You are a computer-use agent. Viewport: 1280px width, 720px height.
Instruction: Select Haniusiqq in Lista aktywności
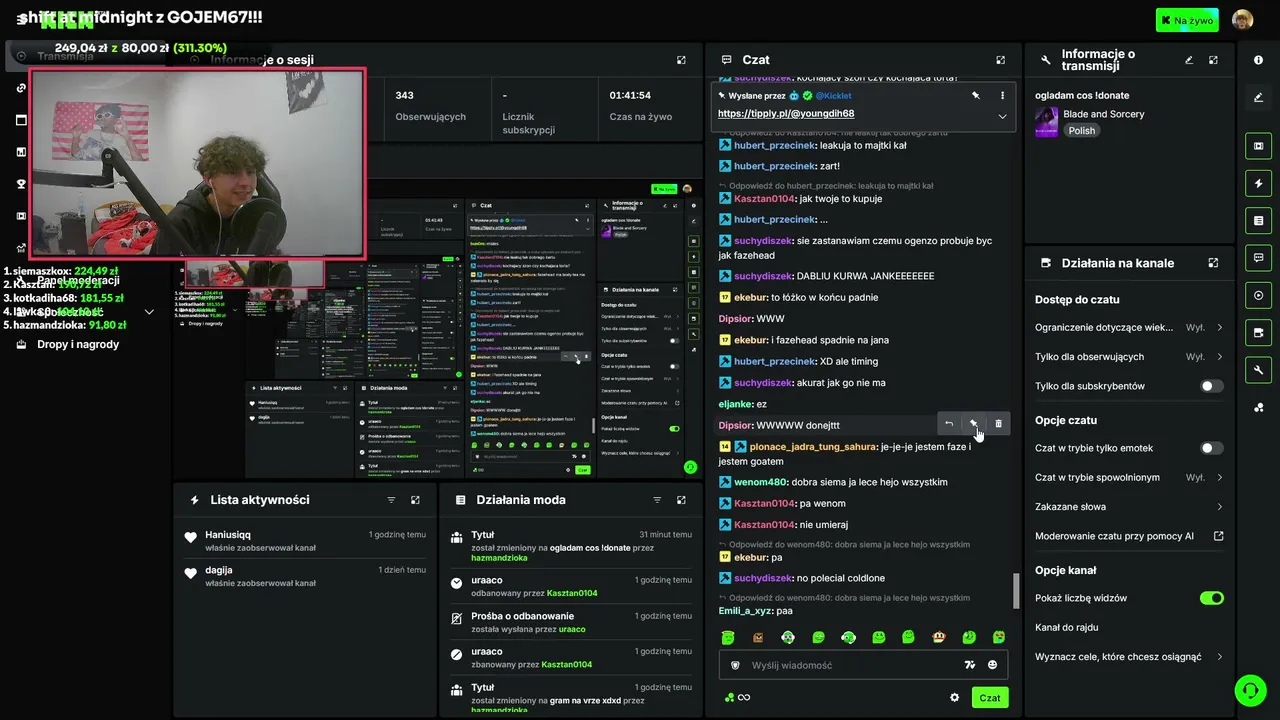[x=228, y=535]
